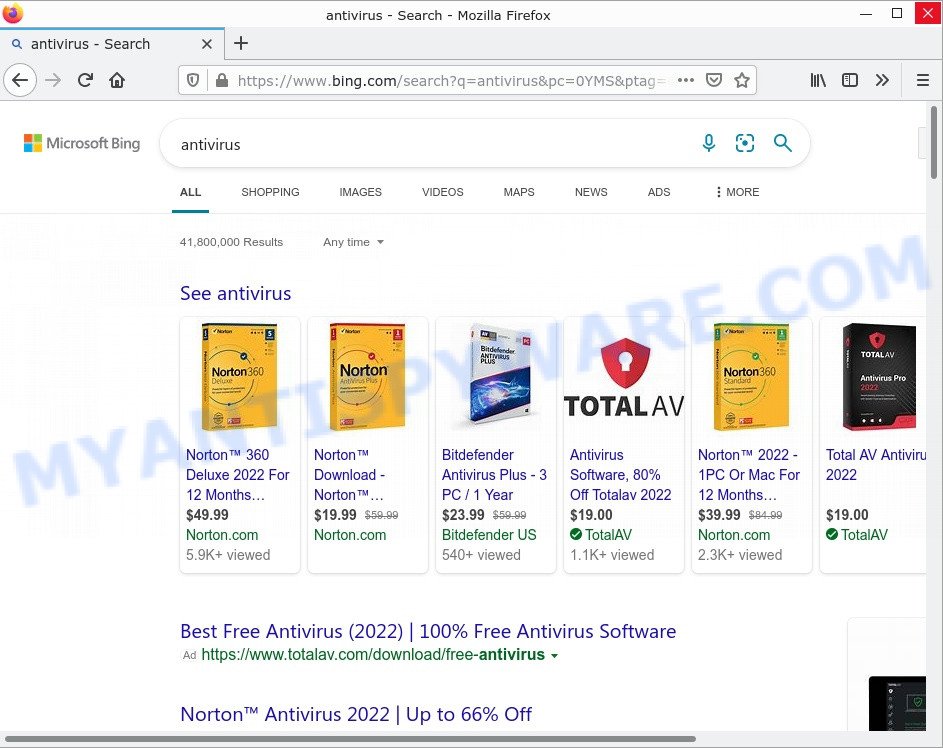943x748 pixels.
Task: Open Norton Antivirus 2022 66% Off result
Action: pyautogui.click(x=356, y=714)
